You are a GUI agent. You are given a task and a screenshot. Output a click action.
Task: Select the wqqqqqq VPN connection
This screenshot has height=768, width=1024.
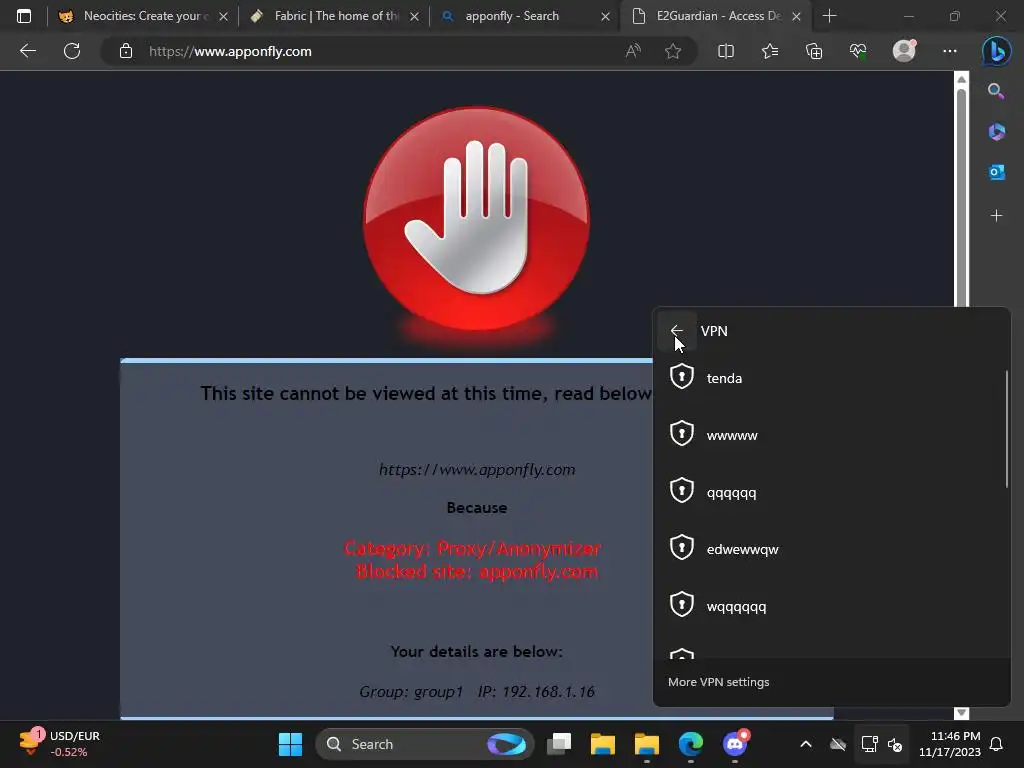(x=831, y=606)
